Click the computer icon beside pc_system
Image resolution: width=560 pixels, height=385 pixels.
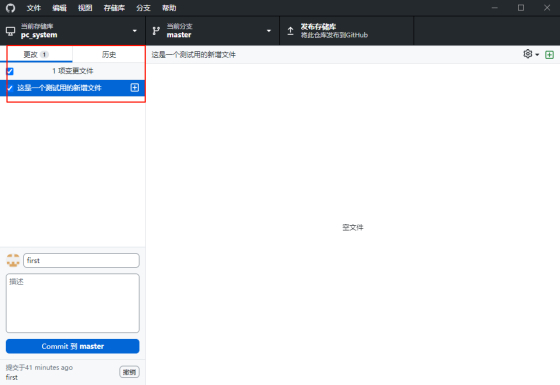pyautogui.click(x=10, y=31)
